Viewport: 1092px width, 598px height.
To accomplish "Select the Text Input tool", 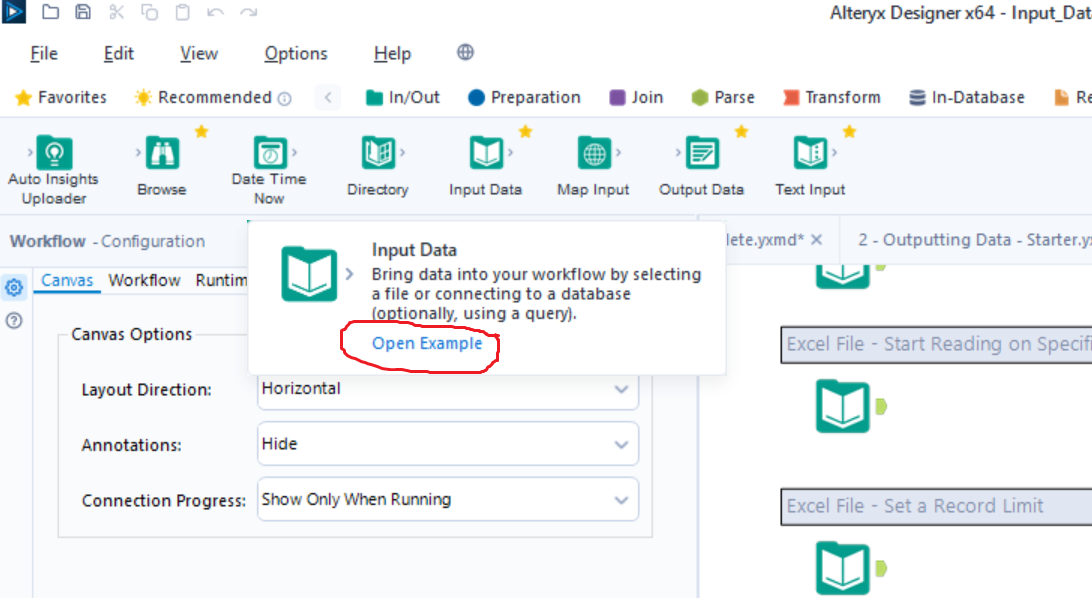I will pyautogui.click(x=810, y=166).
